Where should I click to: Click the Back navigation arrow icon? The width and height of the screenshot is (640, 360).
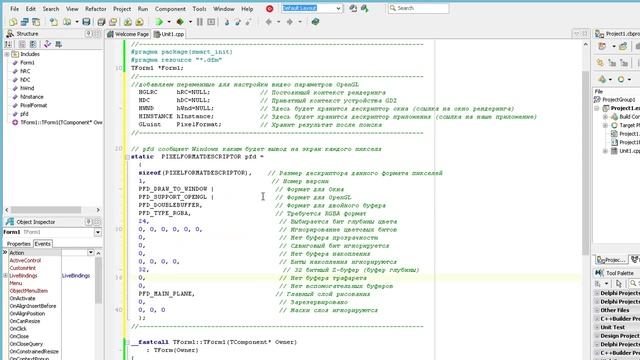point(269,22)
